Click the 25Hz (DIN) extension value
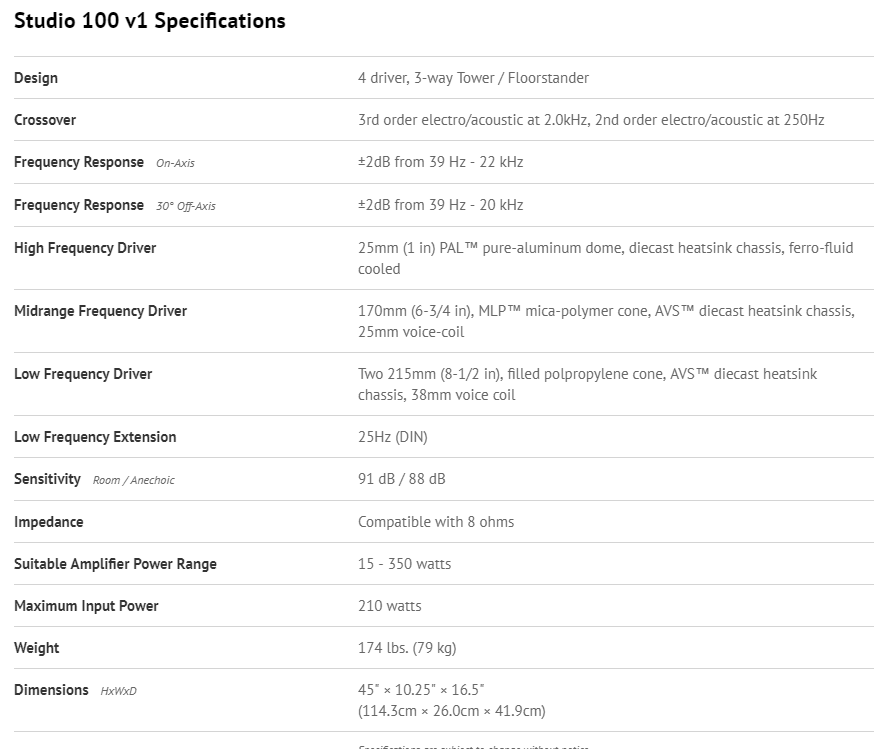879x749 pixels. (x=392, y=437)
